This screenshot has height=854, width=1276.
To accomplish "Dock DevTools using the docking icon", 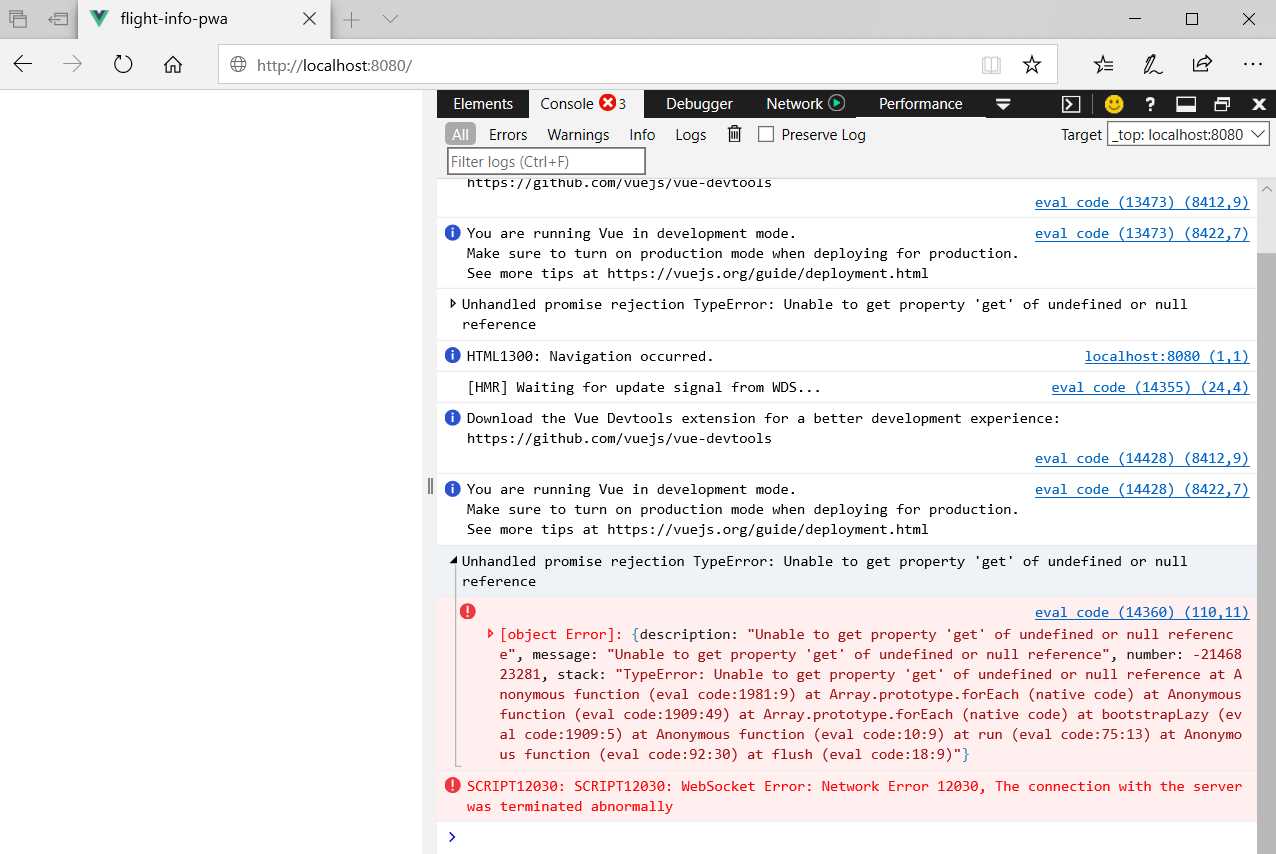I will [x=1185, y=103].
